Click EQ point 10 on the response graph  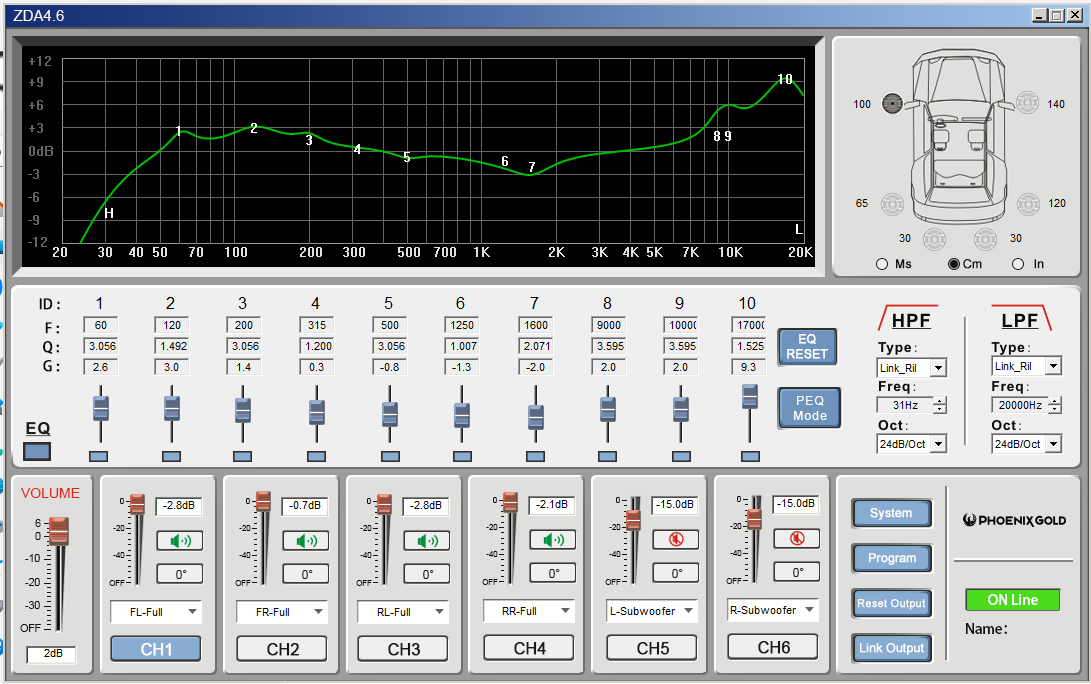pyautogui.click(x=785, y=79)
